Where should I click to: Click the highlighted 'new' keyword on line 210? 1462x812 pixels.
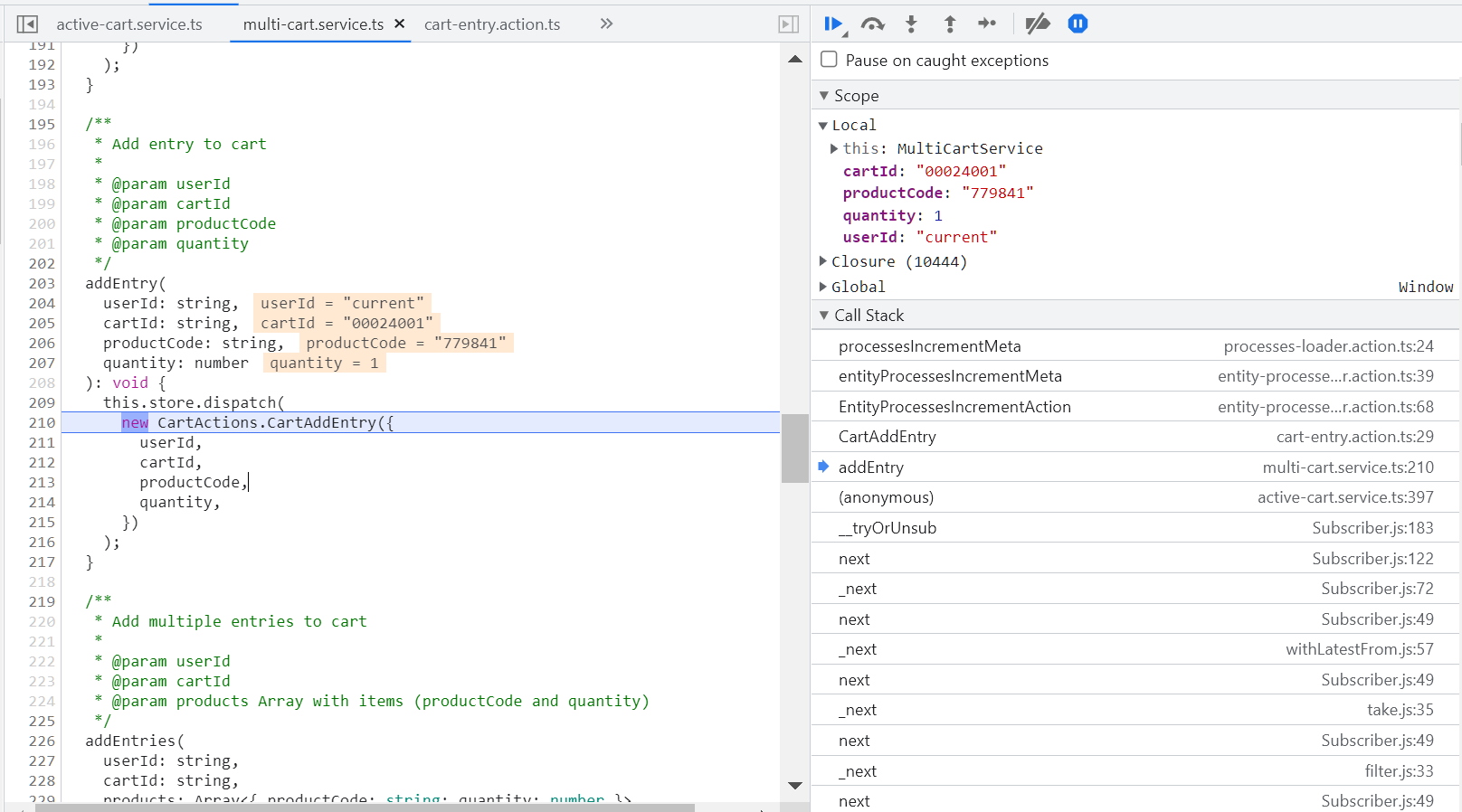coord(135,422)
